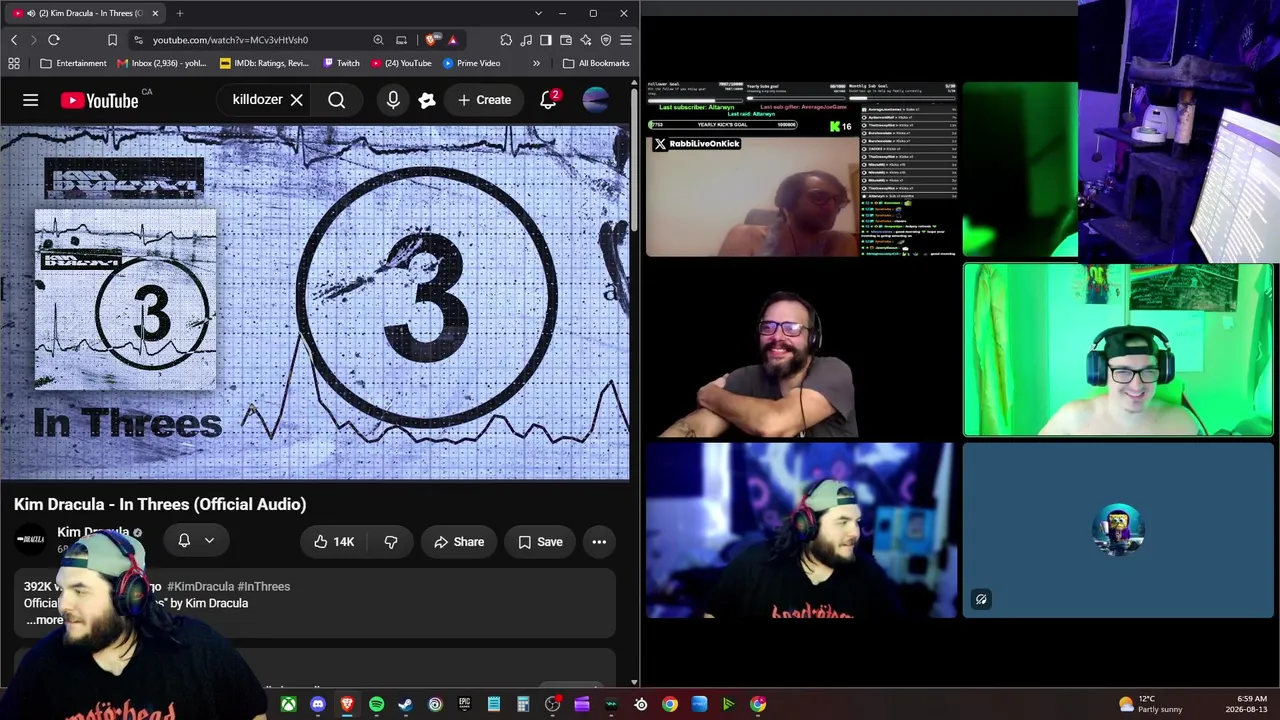Viewport: 1280px width, 720px height.
Task: Share the In Threes video
Action: pos(459,542)
